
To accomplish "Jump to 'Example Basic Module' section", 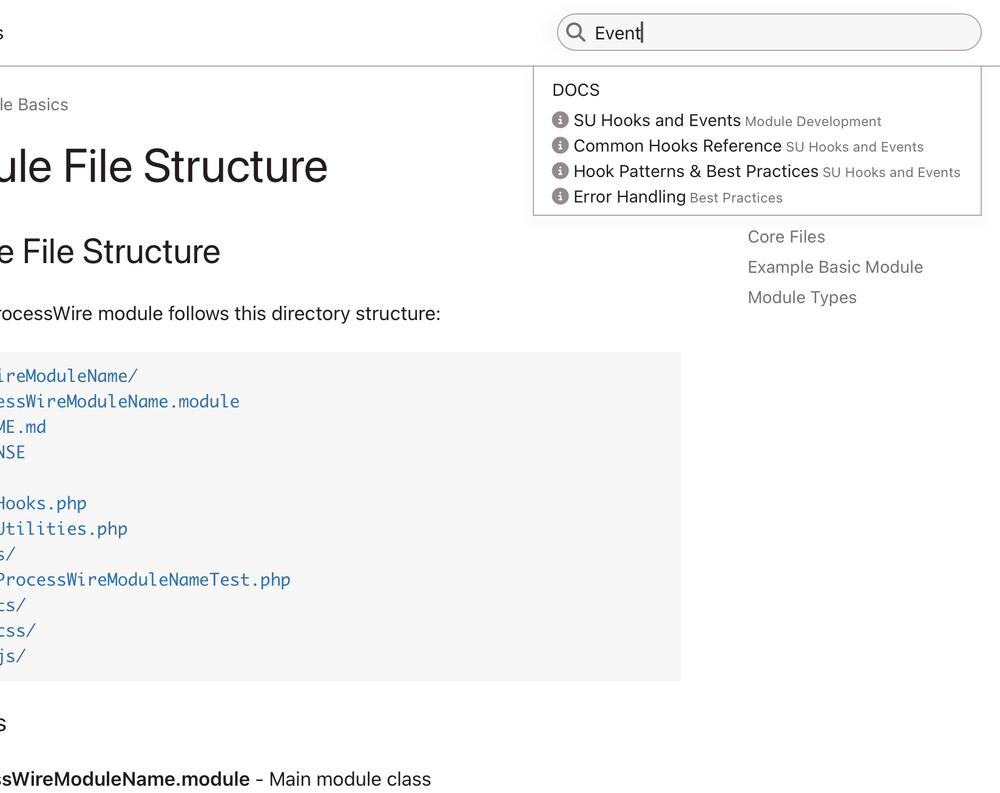I will click(x=835, y=267).
